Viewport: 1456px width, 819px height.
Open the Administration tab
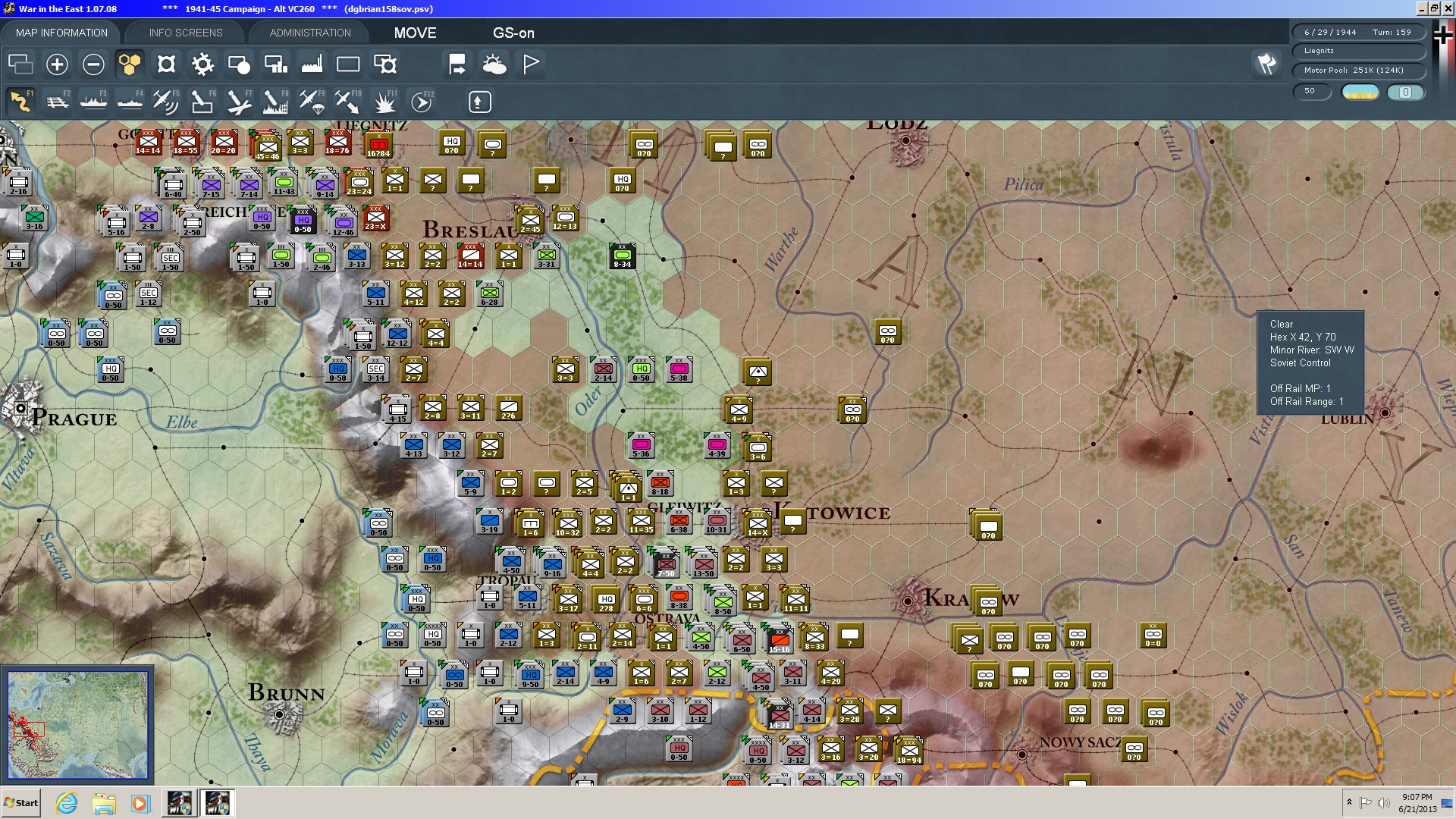click(x=310, y=33)
